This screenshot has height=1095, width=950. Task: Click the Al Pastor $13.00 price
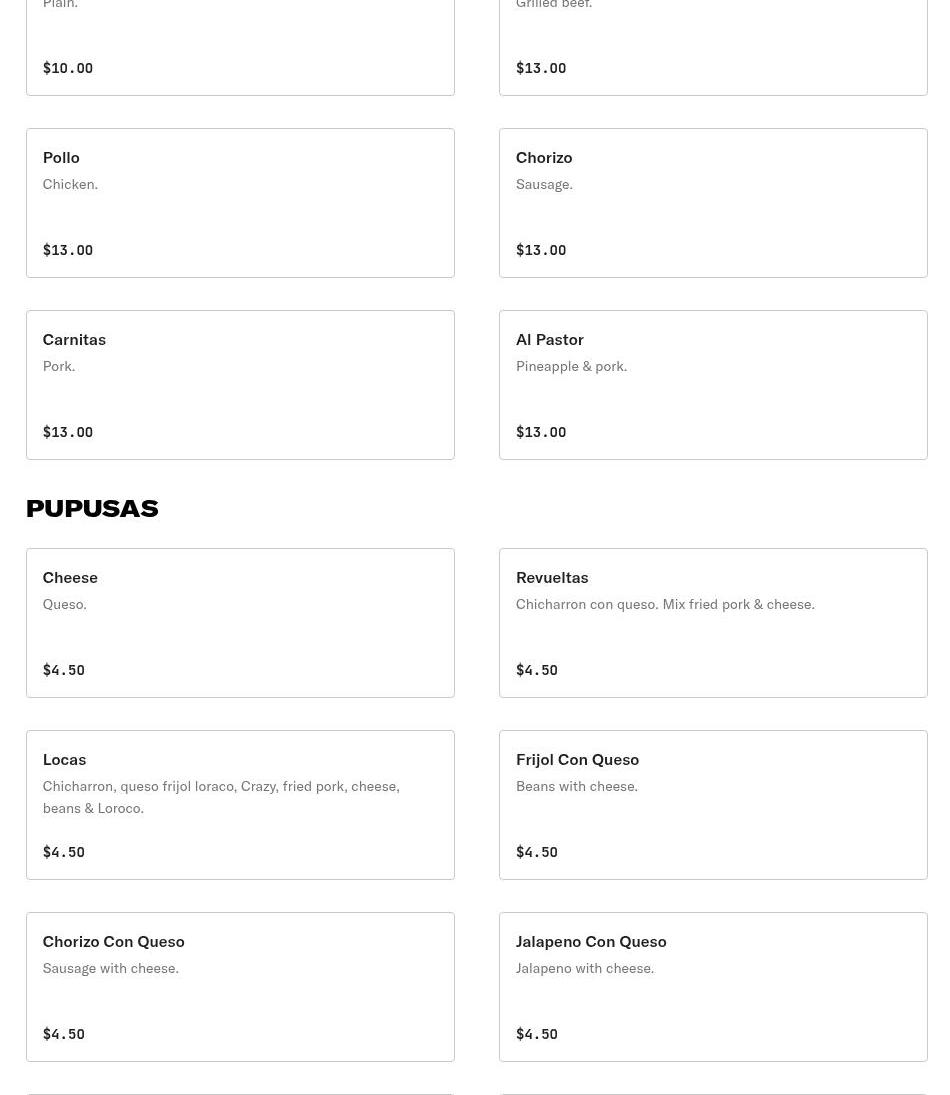click(x=541, y=432)
